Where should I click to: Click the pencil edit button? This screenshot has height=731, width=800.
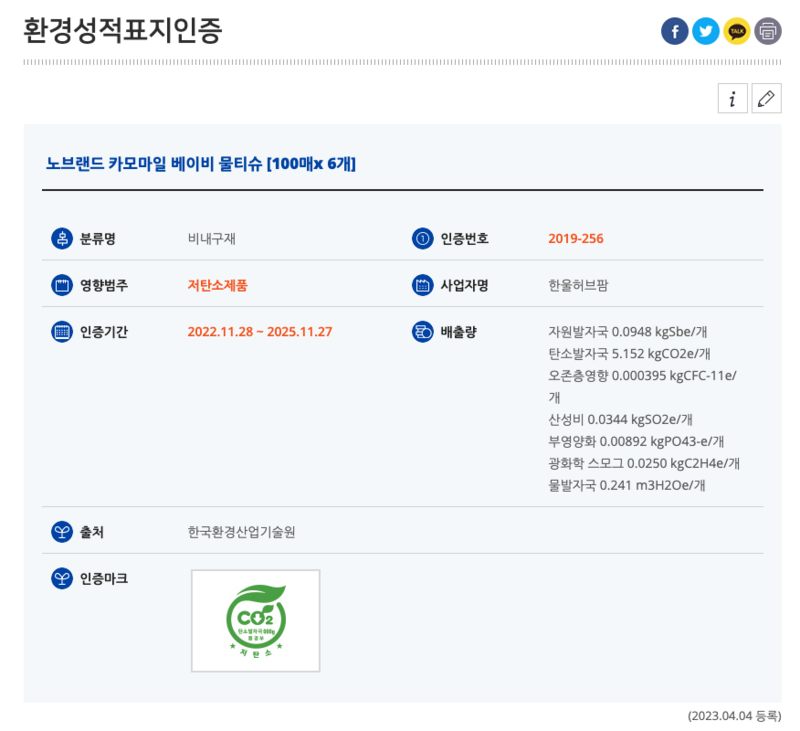coord(766,98)
